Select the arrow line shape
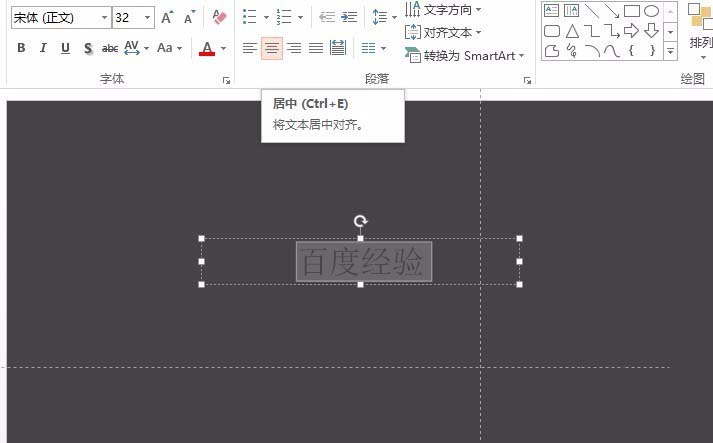 [612, 10]
